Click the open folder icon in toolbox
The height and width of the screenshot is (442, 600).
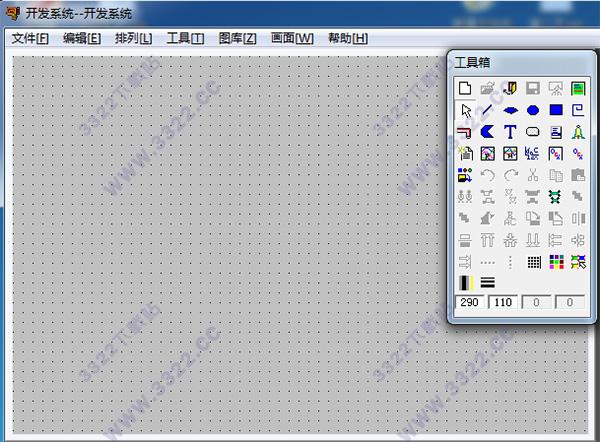(488, 88)
